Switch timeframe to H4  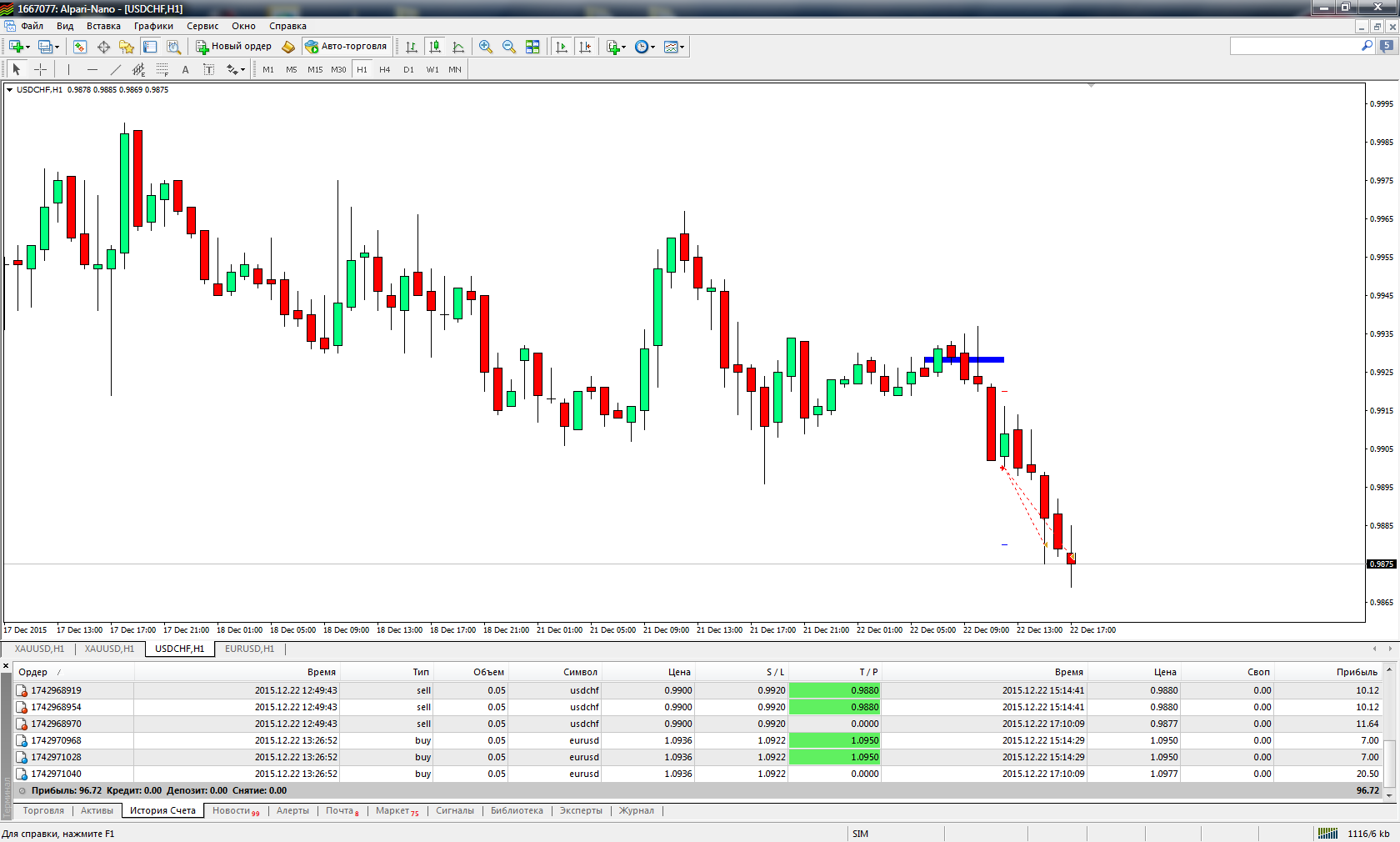(x=385, y=69)
